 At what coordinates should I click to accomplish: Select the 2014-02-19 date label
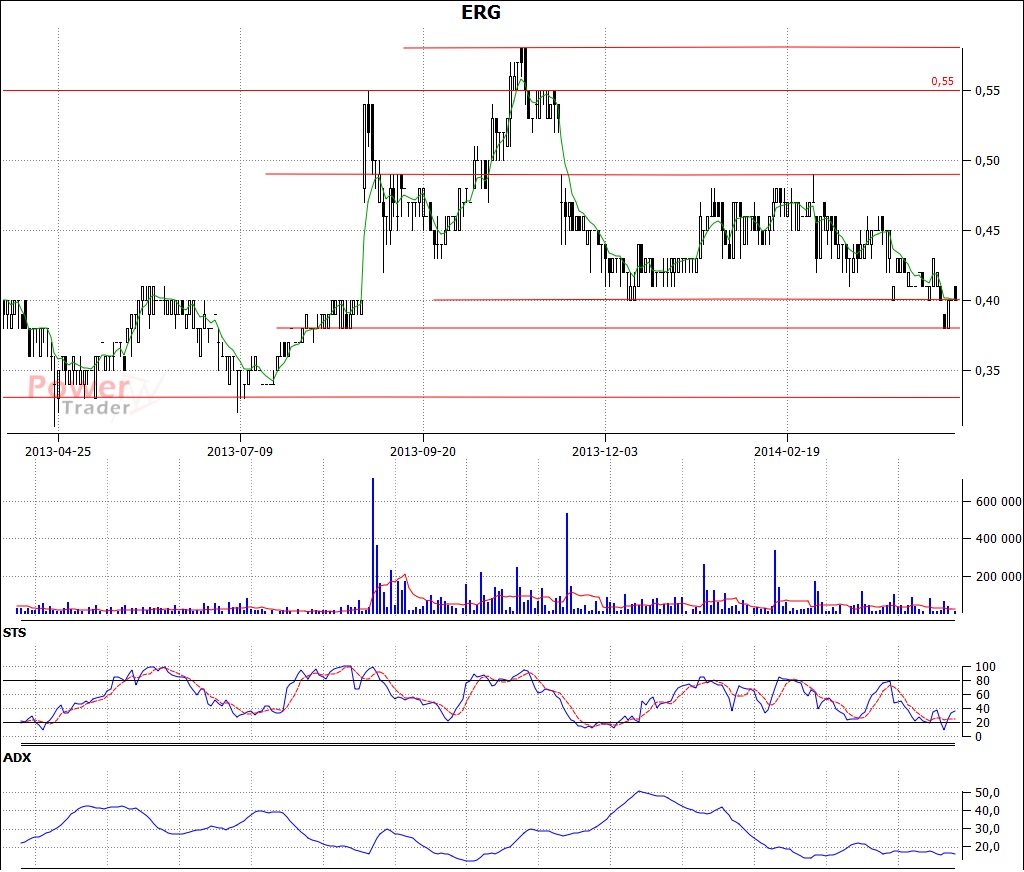click(787, 451)
